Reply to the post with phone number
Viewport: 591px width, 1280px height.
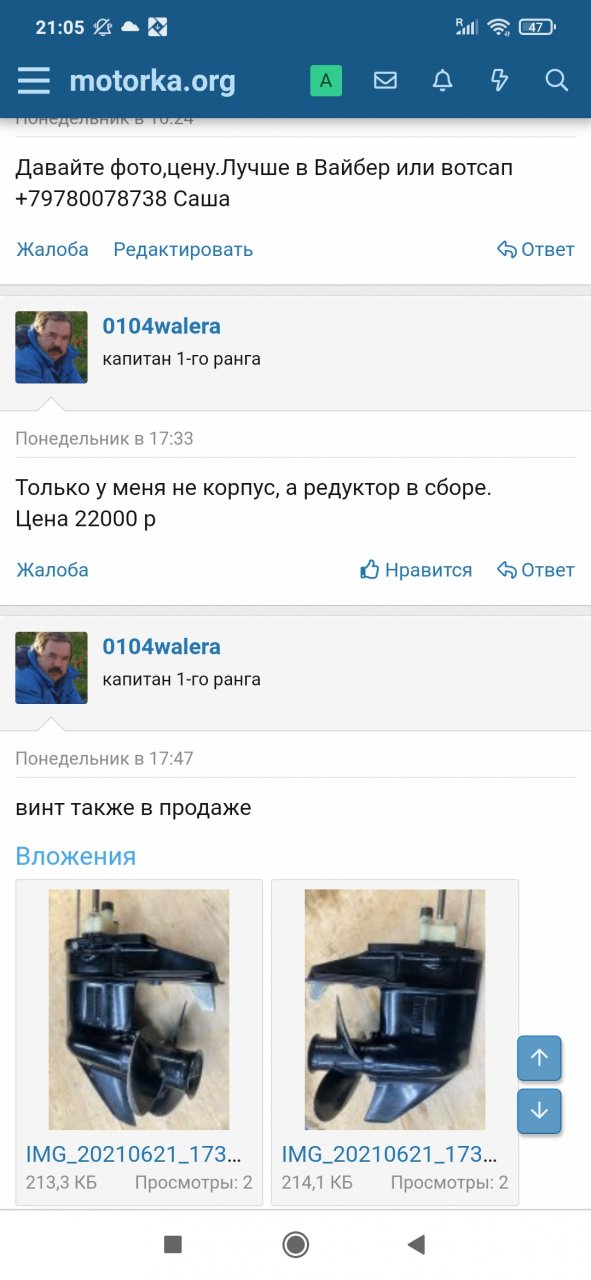point(536,249)
